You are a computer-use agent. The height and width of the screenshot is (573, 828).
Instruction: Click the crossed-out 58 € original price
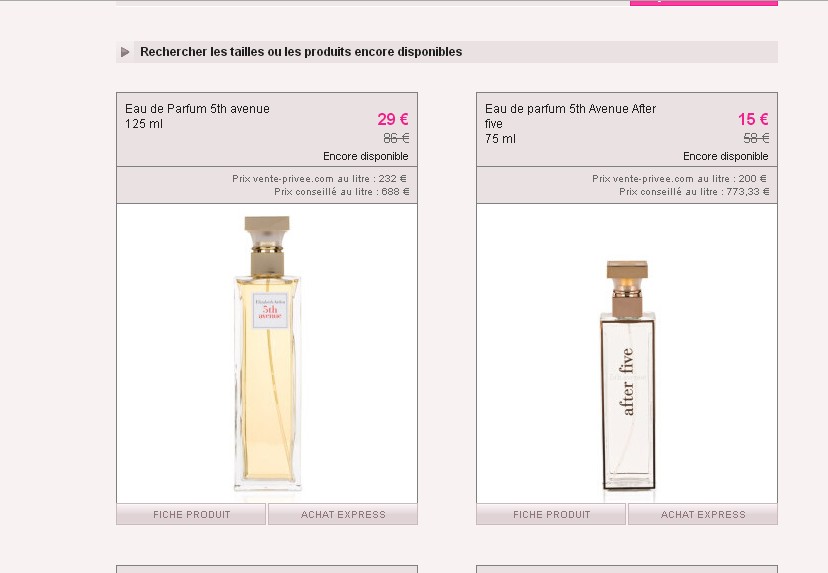[x=756, y=139]
